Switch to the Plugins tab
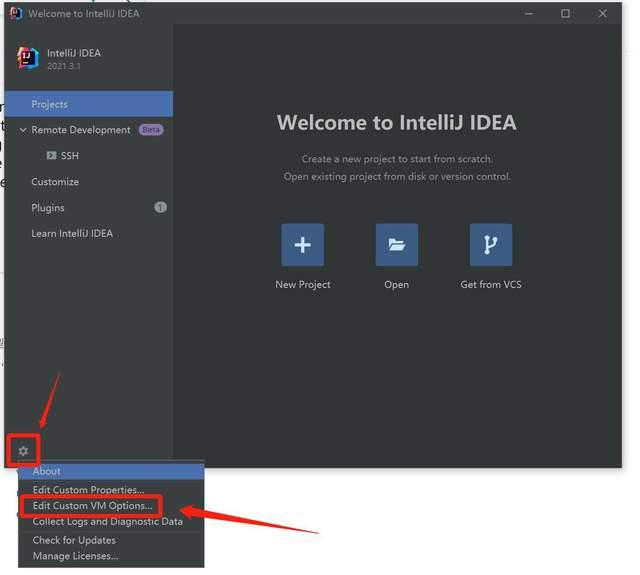The width and height of the screenshot is (640, 575). pos(48,208)
